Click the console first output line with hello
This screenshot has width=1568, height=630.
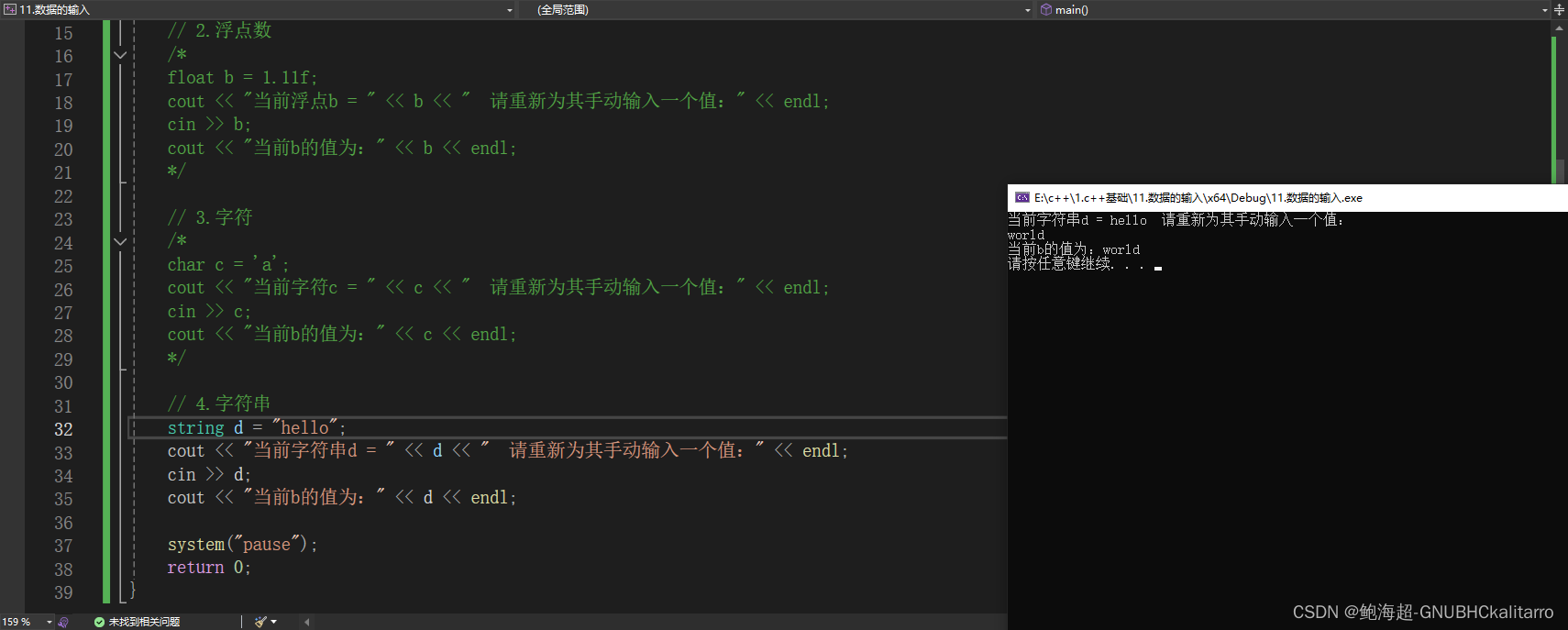point(1176,220)
